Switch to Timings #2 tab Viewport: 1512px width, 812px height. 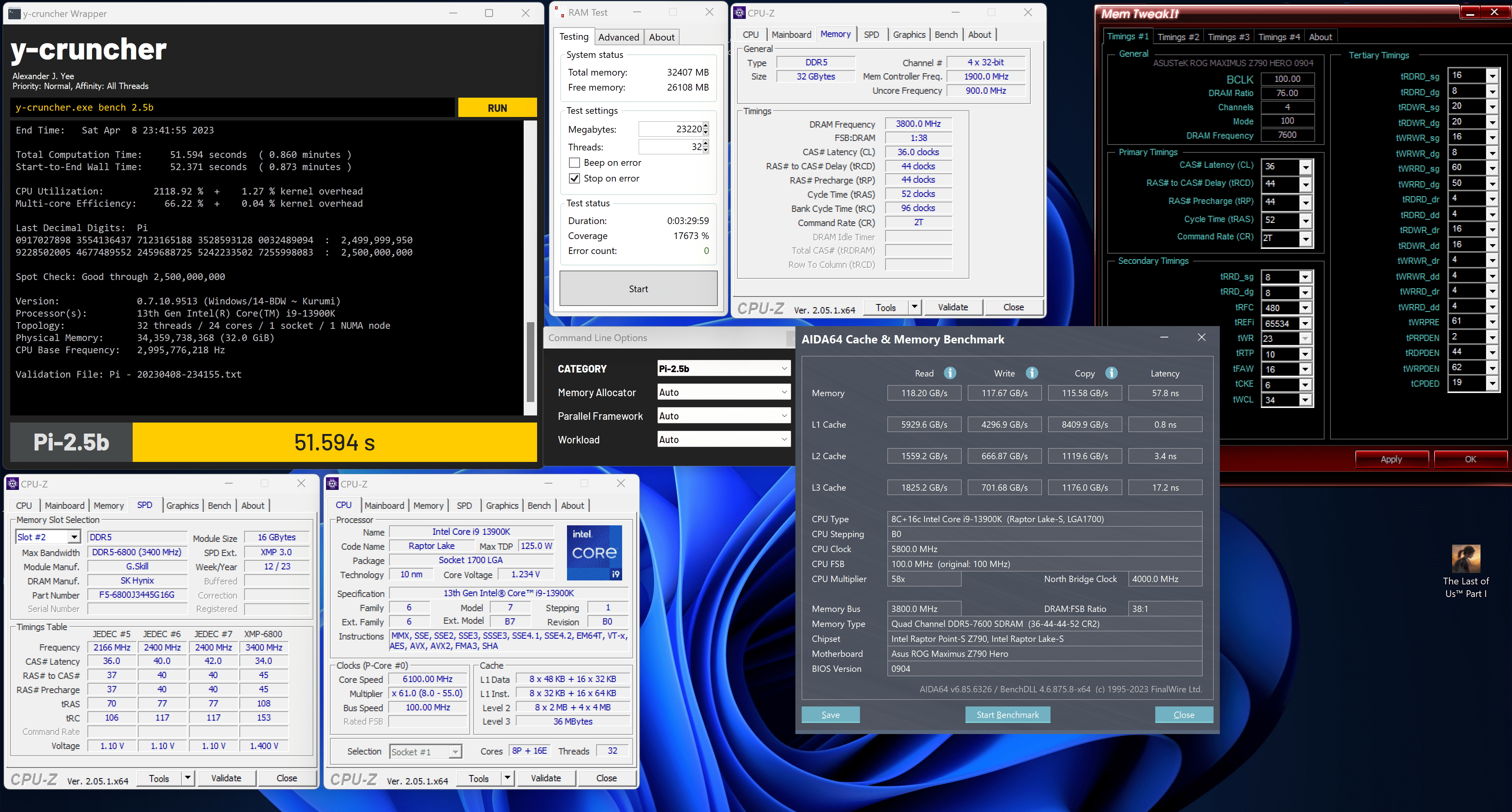[x=1177, y=37]
